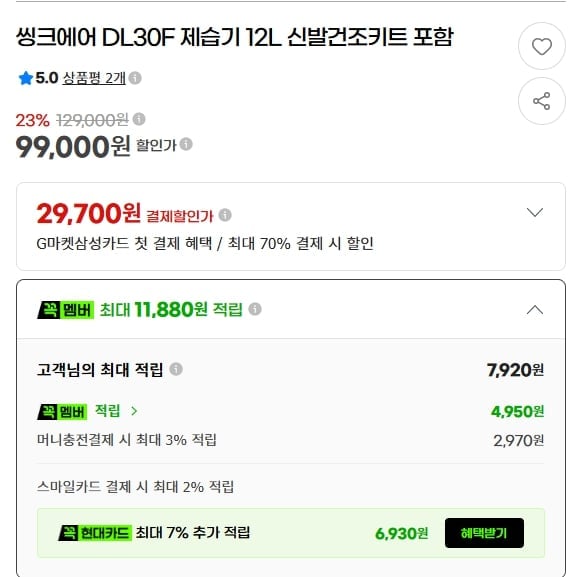Click the 29,700원 payment discount price
The width and height of the screenshot is (568, 577).
(89, 213)
